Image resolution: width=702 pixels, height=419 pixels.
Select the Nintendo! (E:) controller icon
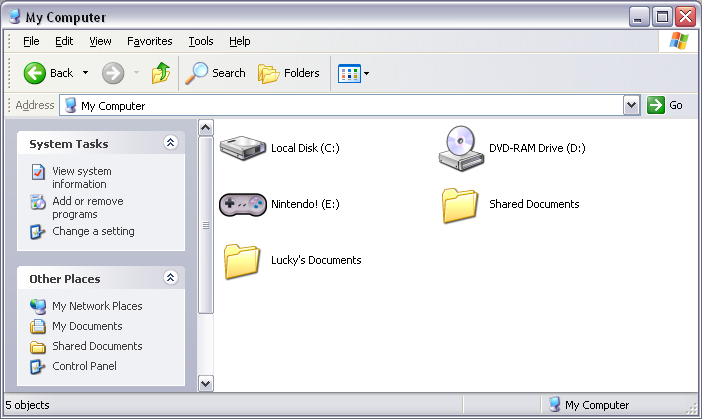[x=243, y=205]
